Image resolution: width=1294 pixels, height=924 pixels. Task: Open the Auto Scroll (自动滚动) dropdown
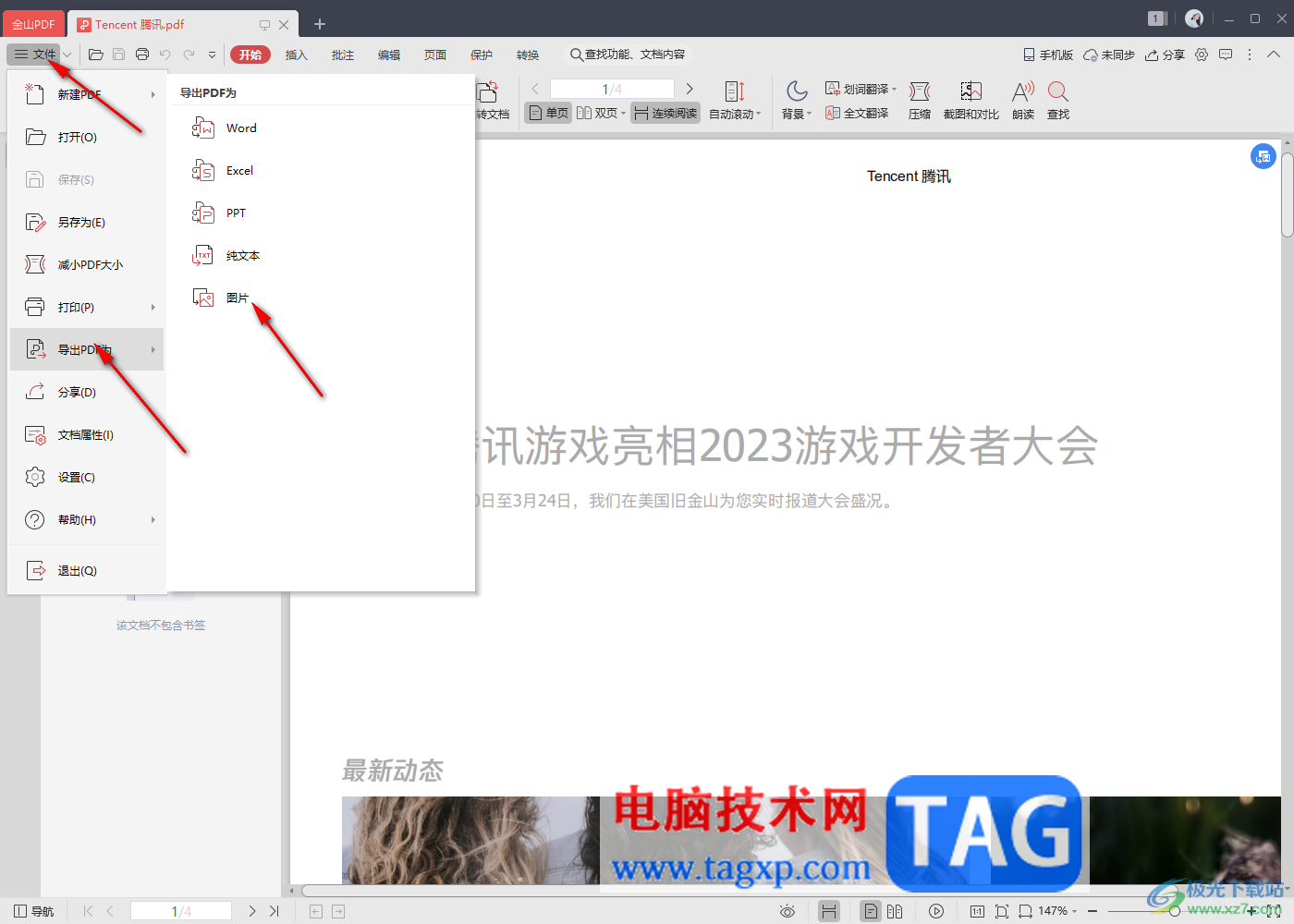(x=758, y=115)
